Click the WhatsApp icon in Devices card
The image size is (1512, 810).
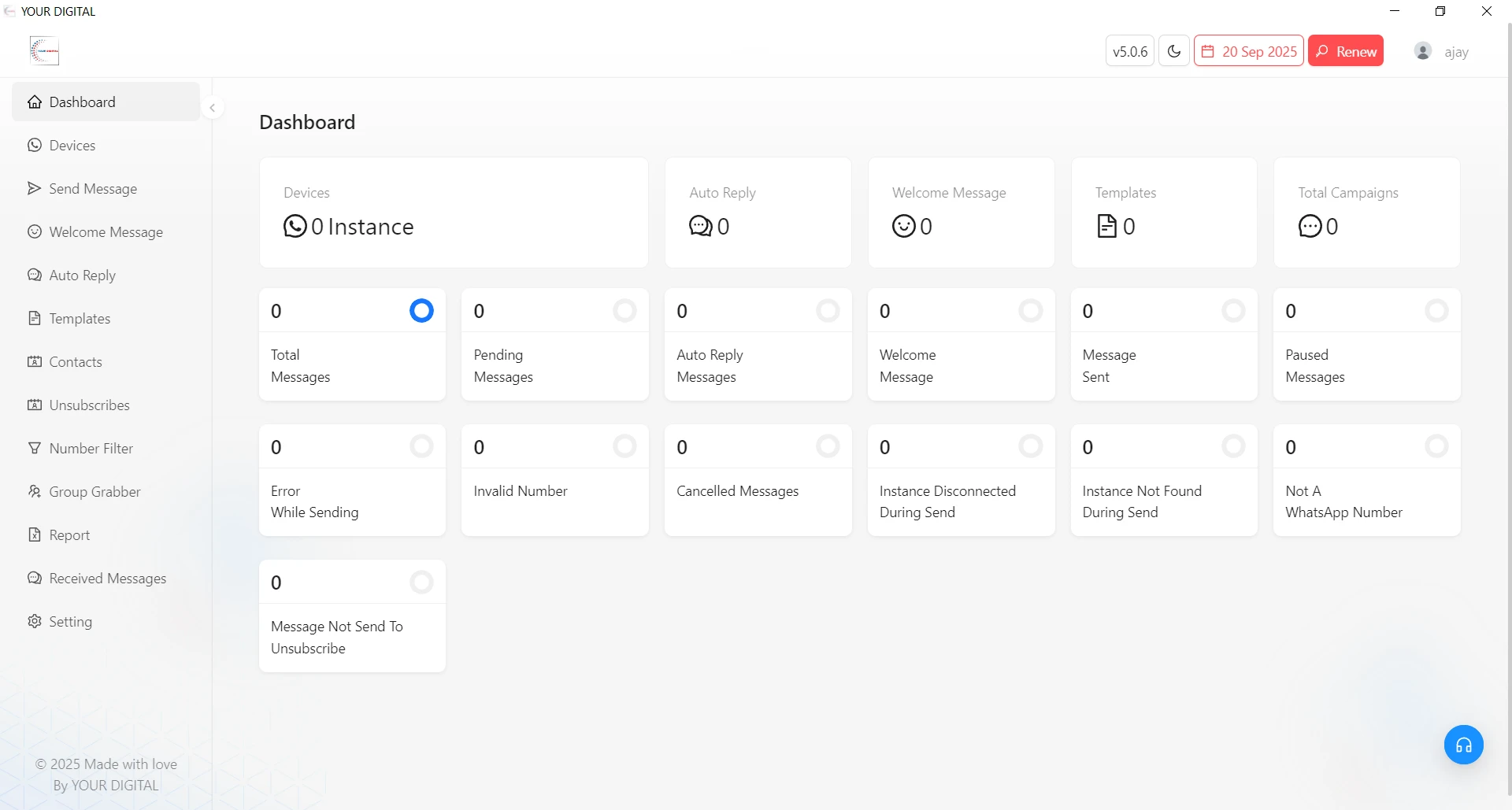pyautogui.click(x=295, y=227)
